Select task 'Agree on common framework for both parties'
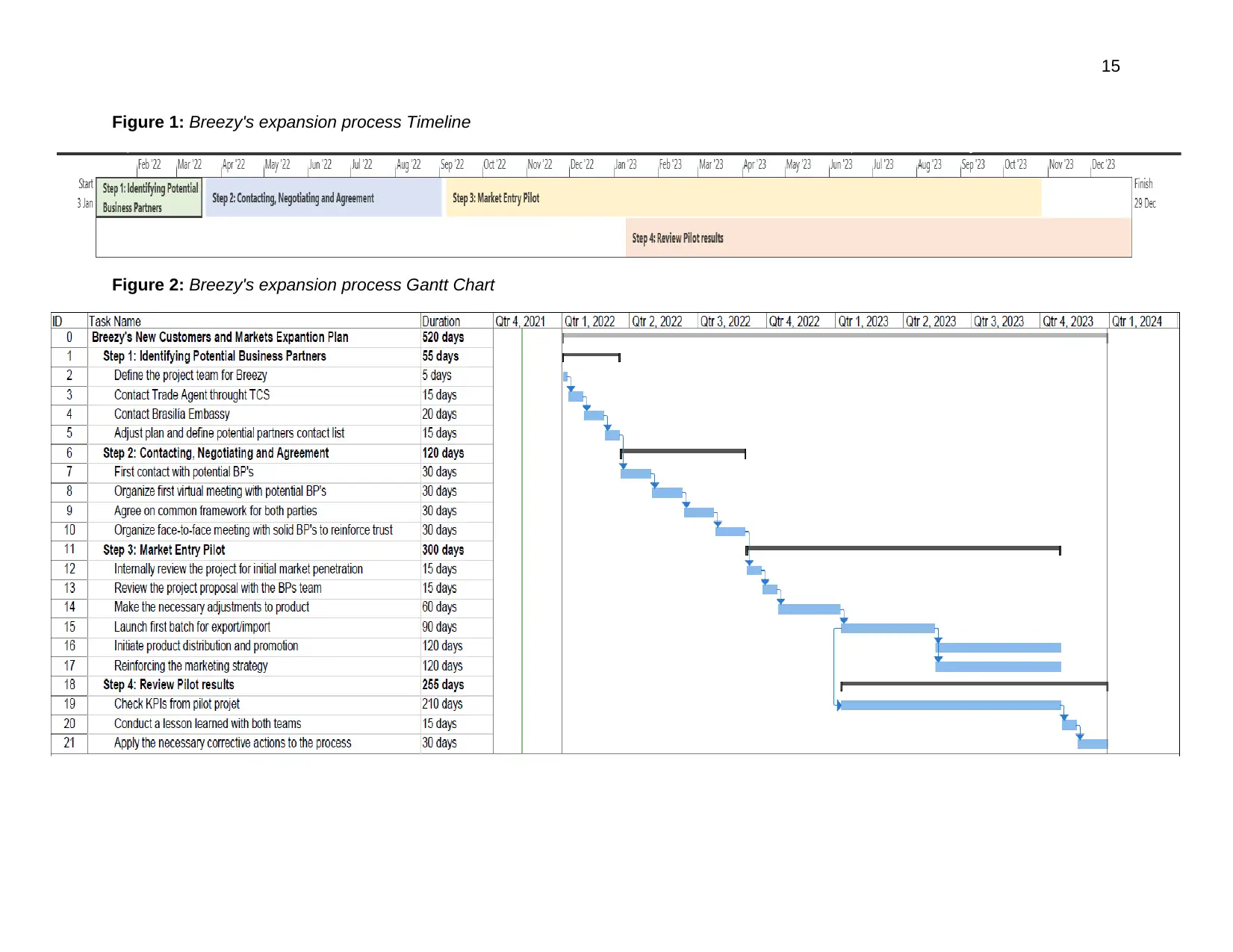The image size is (1233, 952). click(216, 511)
